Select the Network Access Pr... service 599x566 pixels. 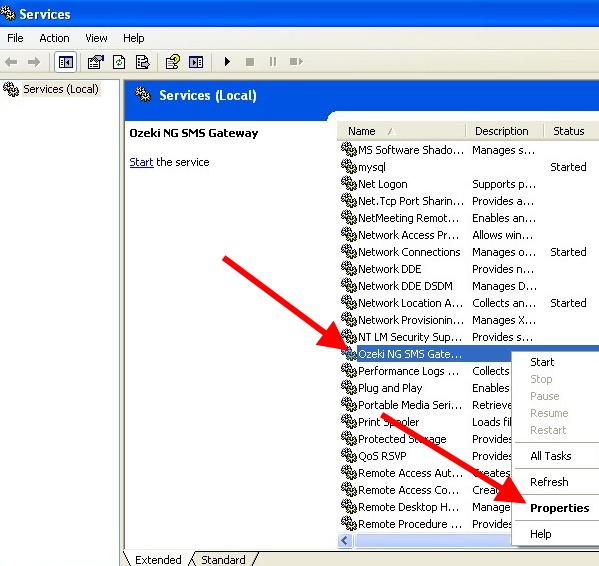[x=408, y=234]
